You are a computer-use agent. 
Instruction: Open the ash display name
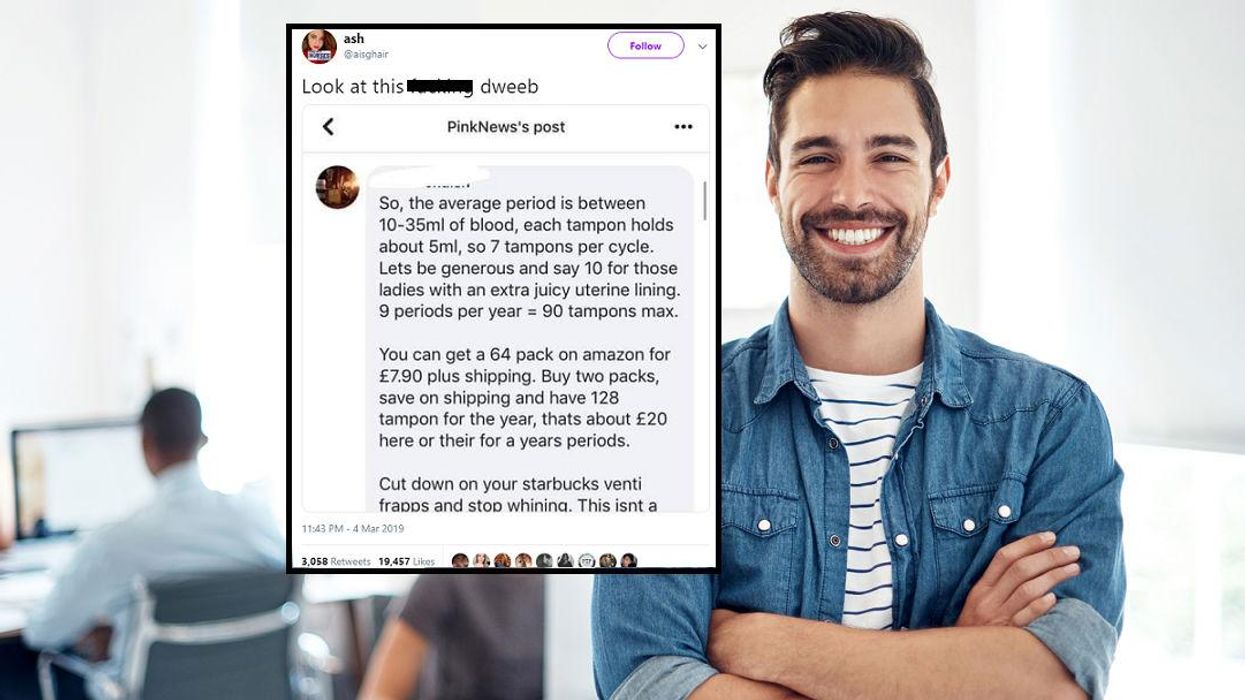(353, 39)
